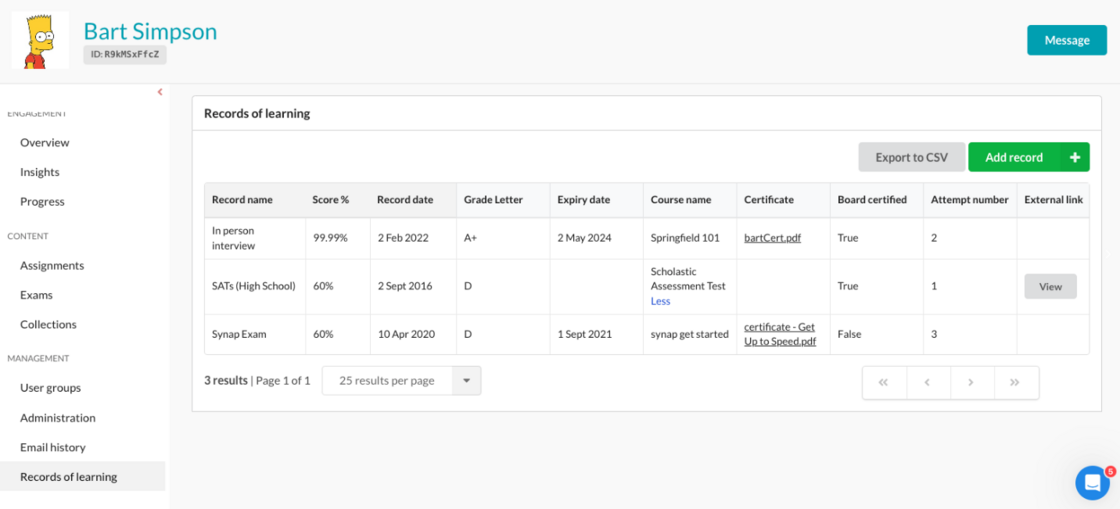1120x509 pixels.
Task: Open the bartCert.pdf certificate link
Action: pos(772,238)
